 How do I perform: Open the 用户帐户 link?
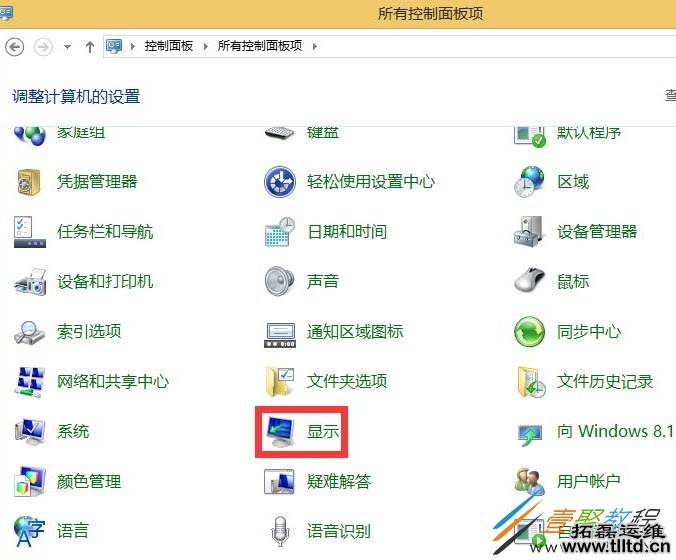589,482
